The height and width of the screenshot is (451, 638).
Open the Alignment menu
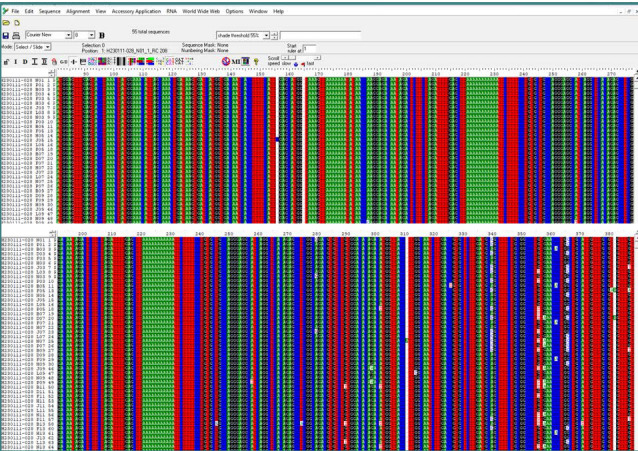pos(78,11)
